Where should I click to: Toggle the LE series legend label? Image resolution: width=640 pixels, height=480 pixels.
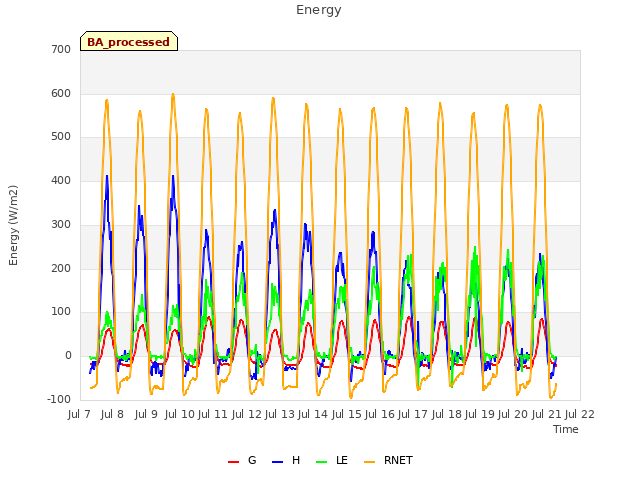(342, 460)
